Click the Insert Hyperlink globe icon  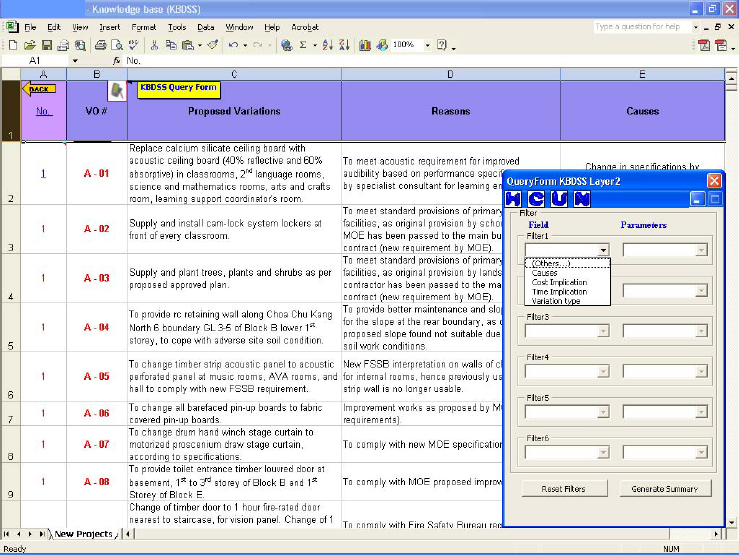[x=286, y=45]
